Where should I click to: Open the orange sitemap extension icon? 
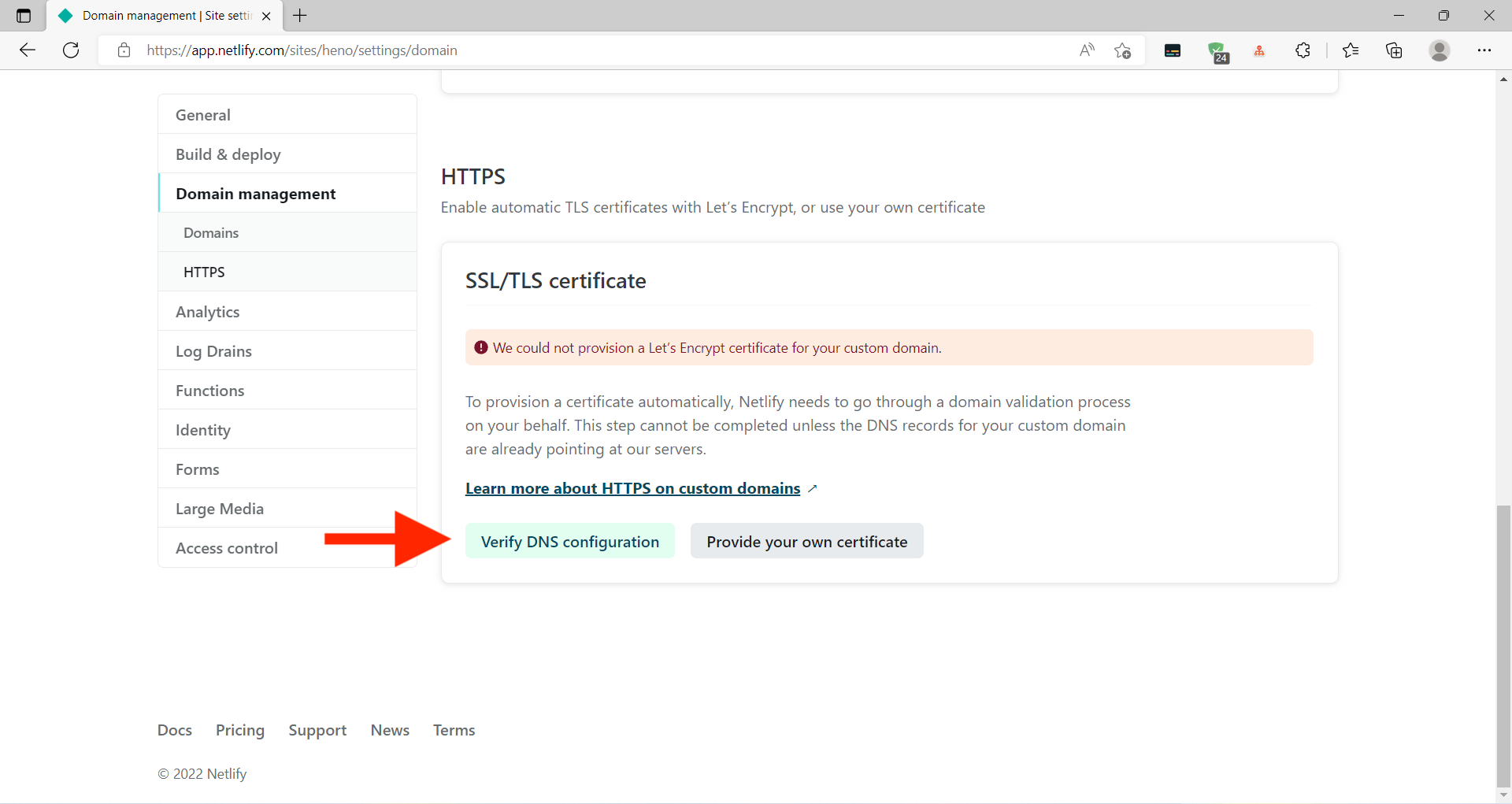coord(1259,50)
